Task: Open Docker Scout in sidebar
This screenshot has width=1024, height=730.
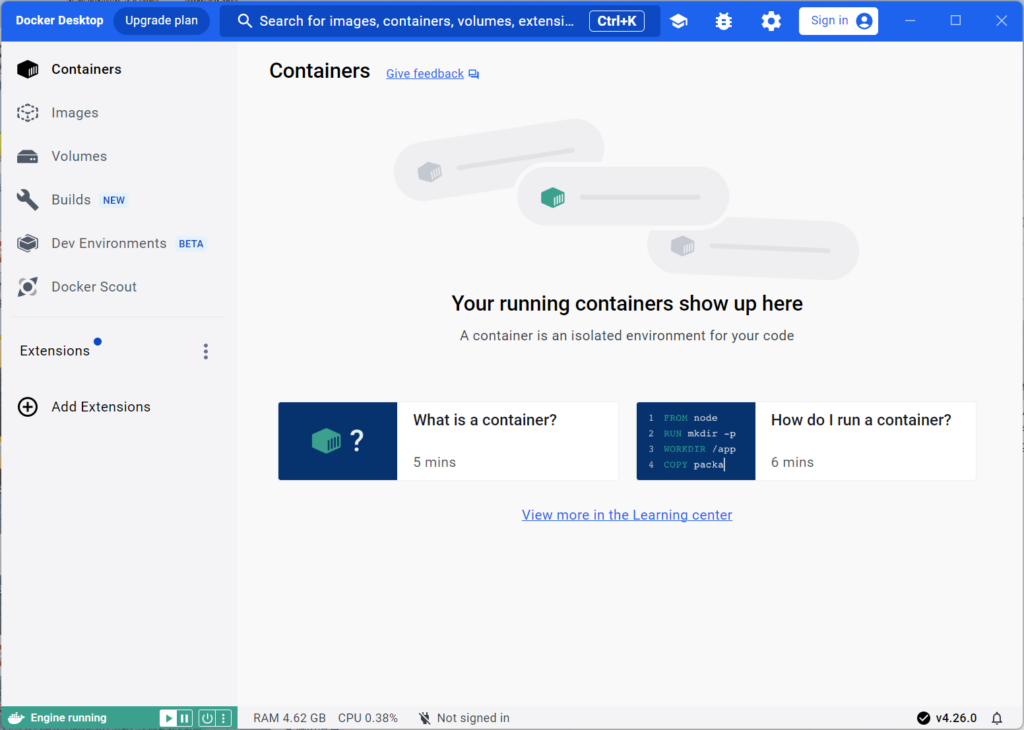Action: 119,287
